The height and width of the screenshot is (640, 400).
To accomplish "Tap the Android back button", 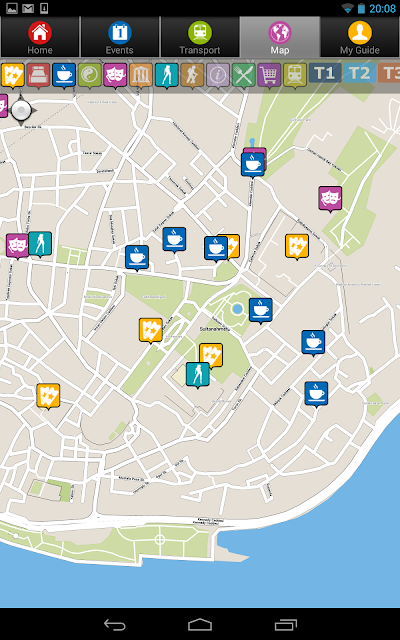I will pos(115,624).
